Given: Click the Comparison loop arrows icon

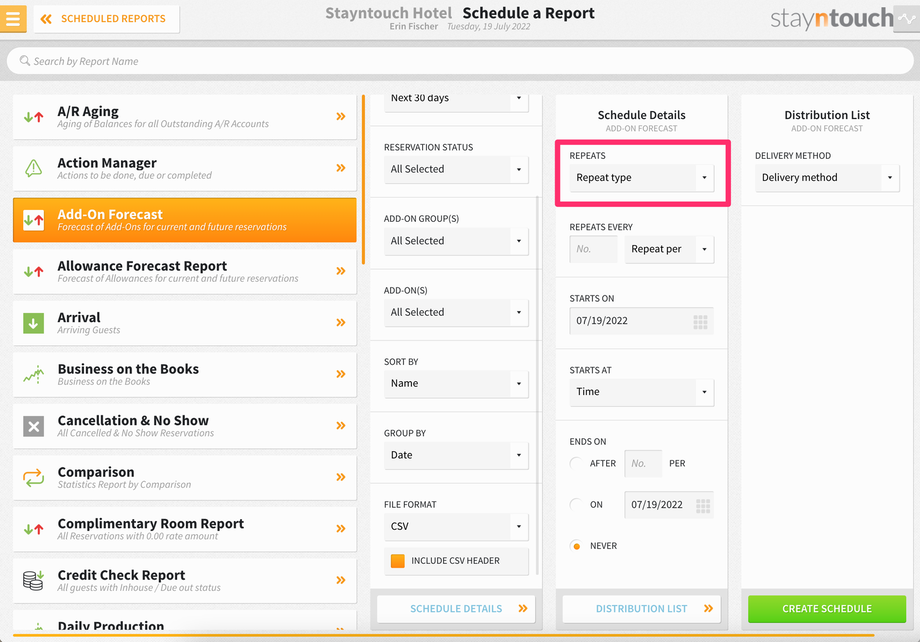Looking at the screenshot, I should (33, 478).
